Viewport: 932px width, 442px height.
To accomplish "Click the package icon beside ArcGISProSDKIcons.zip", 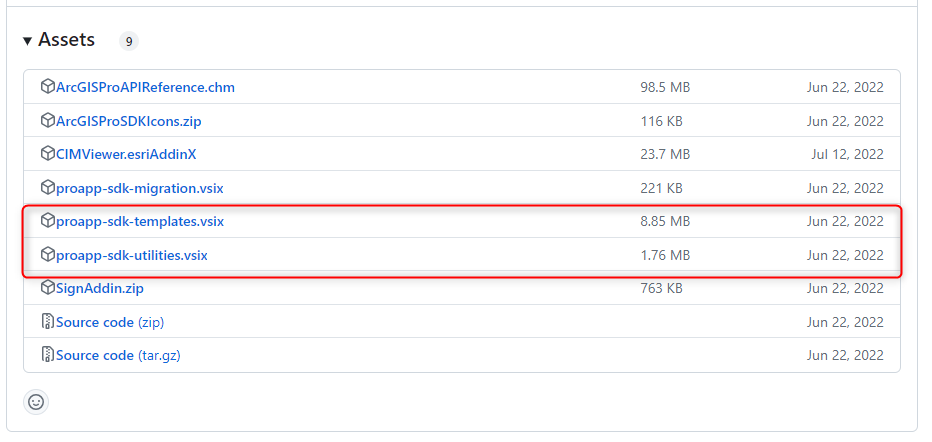I will [x=47, y=121].
